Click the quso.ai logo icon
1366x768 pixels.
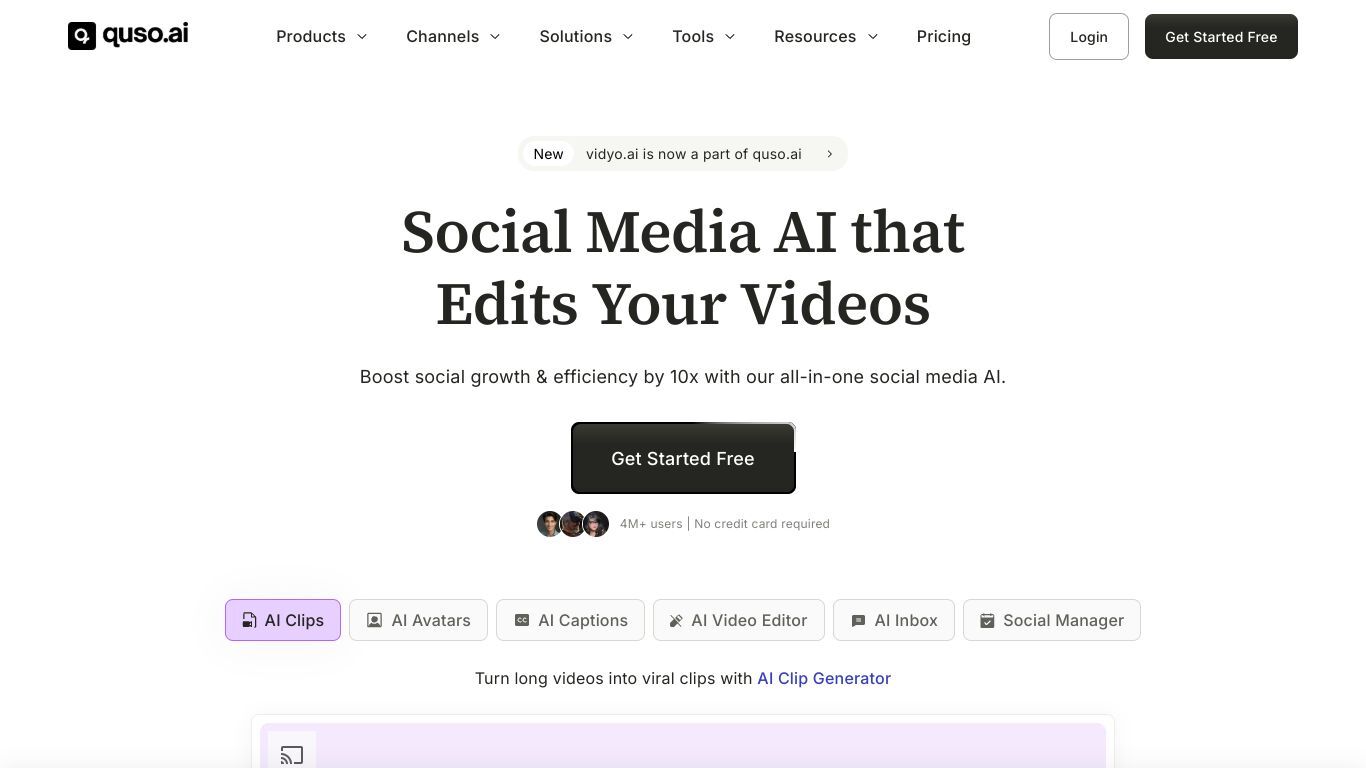click(x=82, y=36)
